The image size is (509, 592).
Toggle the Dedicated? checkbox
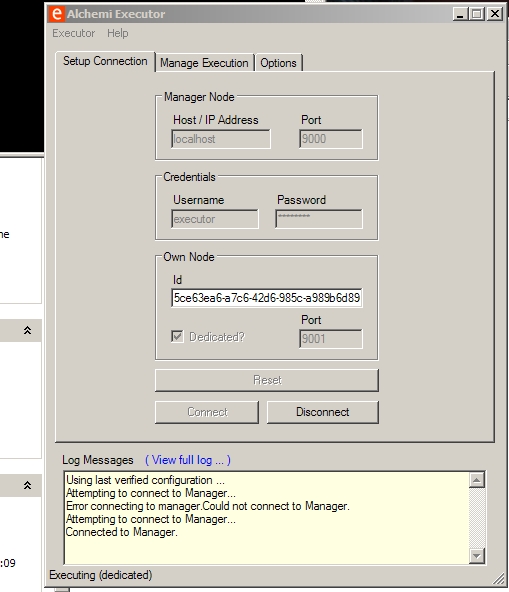(x=177, y=336)
